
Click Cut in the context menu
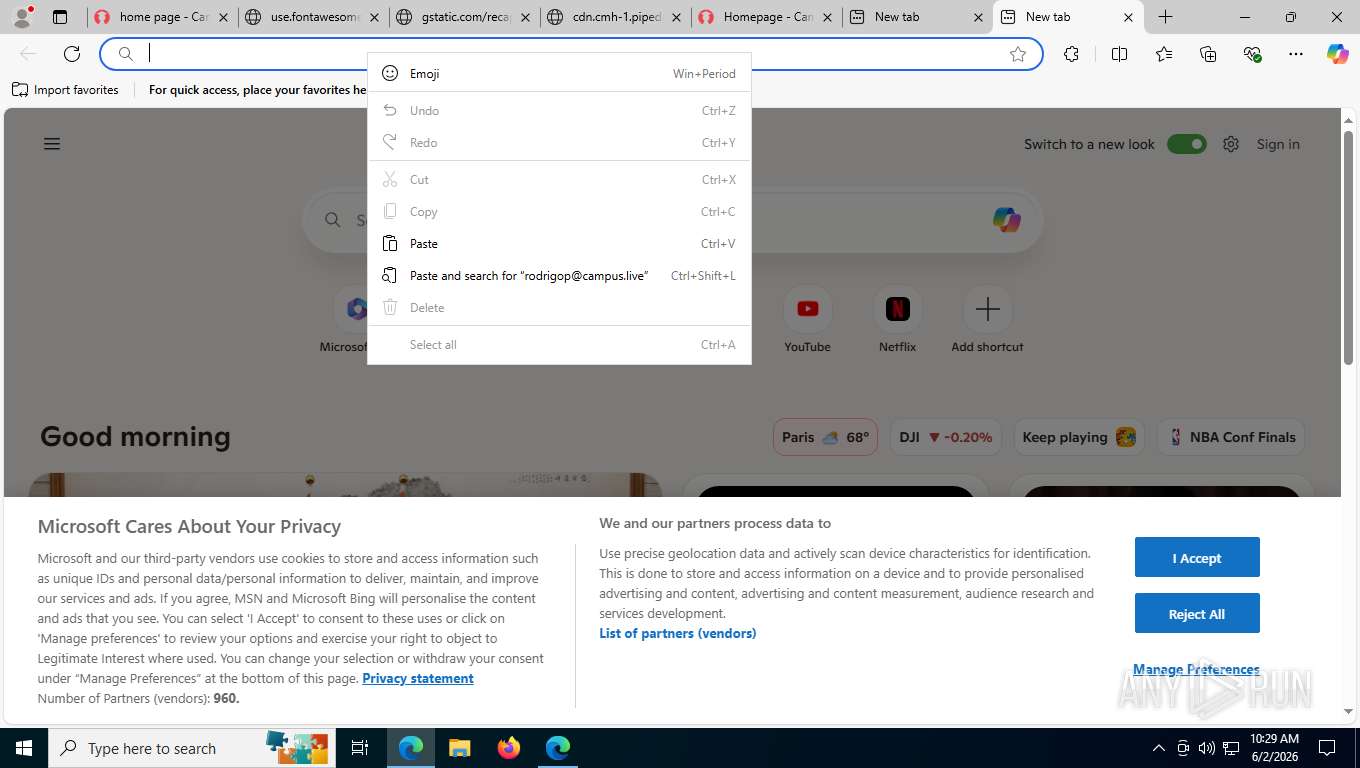pyautogui.click(x=559, y=179)
